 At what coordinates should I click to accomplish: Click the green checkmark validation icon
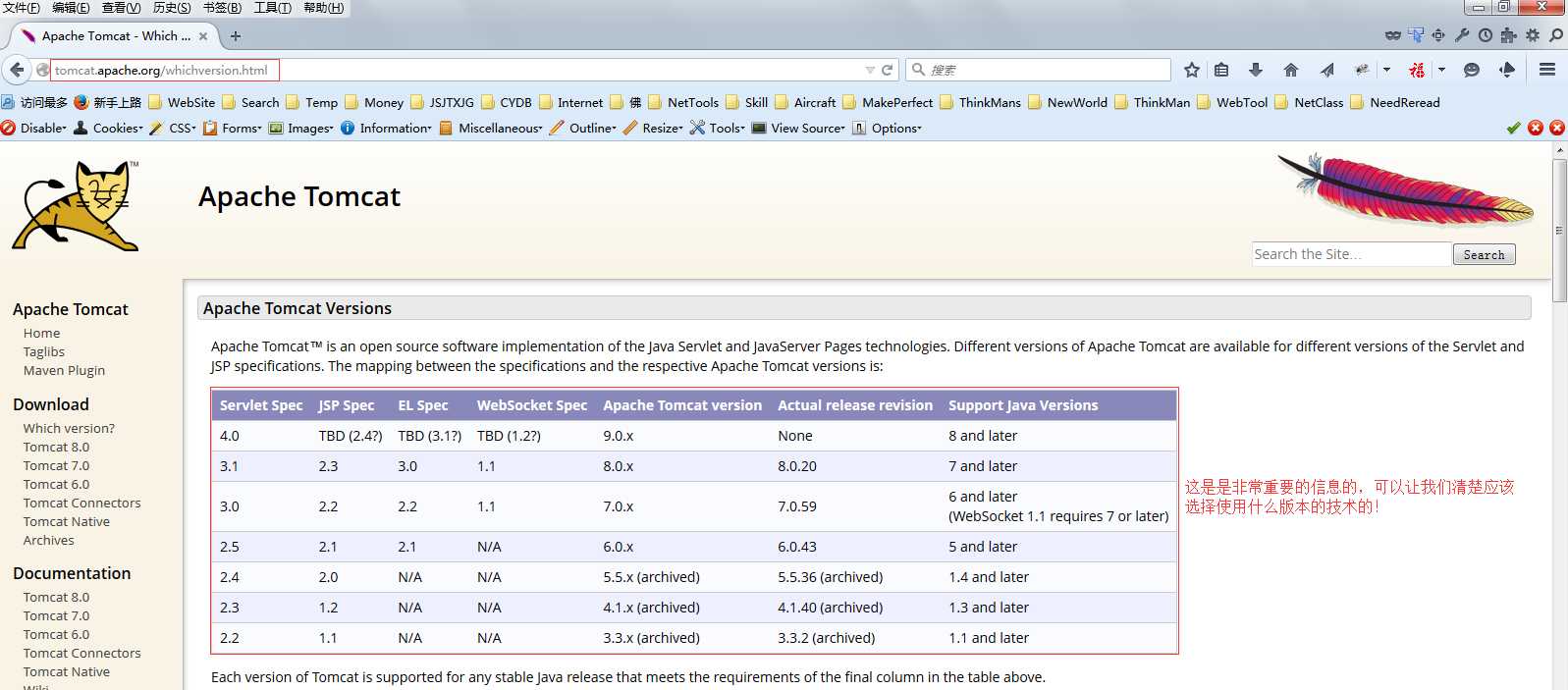1513,128
